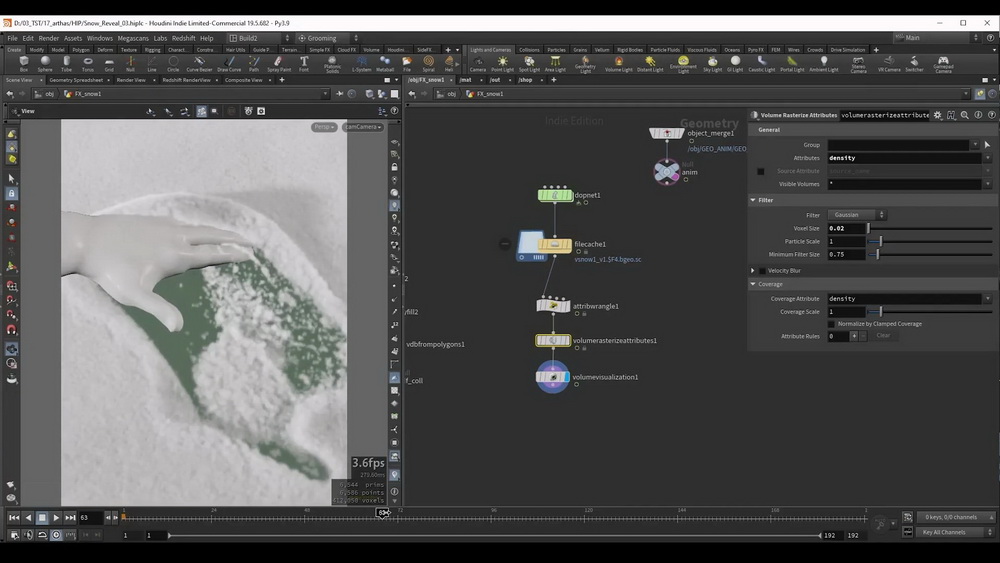The width and height of the screenshot is (1000, 563).
Task: Jump to first frame button
Action: 13,518
